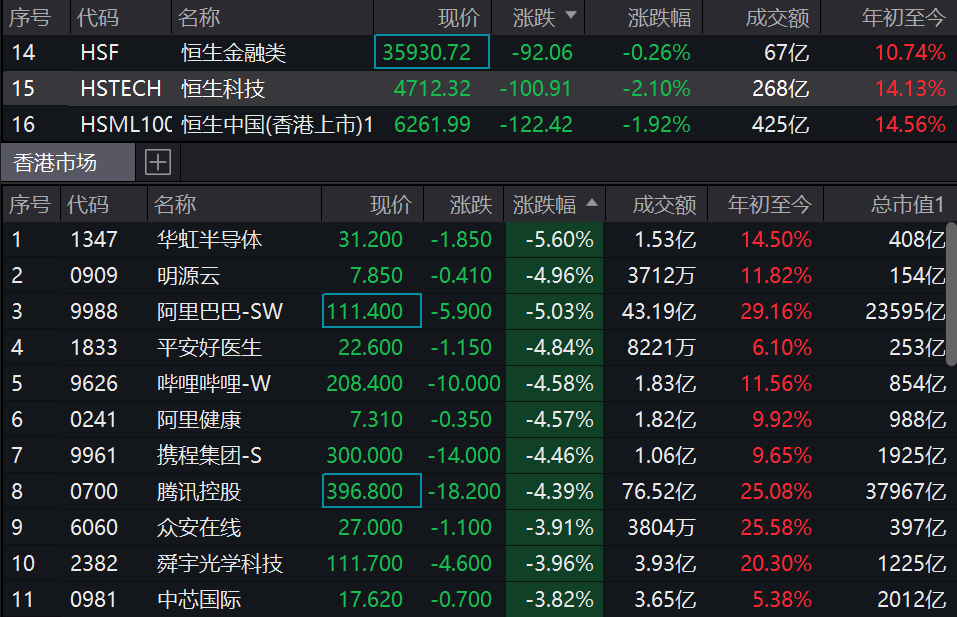This screenshot has width=957, height=617.
Task: Click HSTECH change value -100.91
Action: tap(535, 88)
